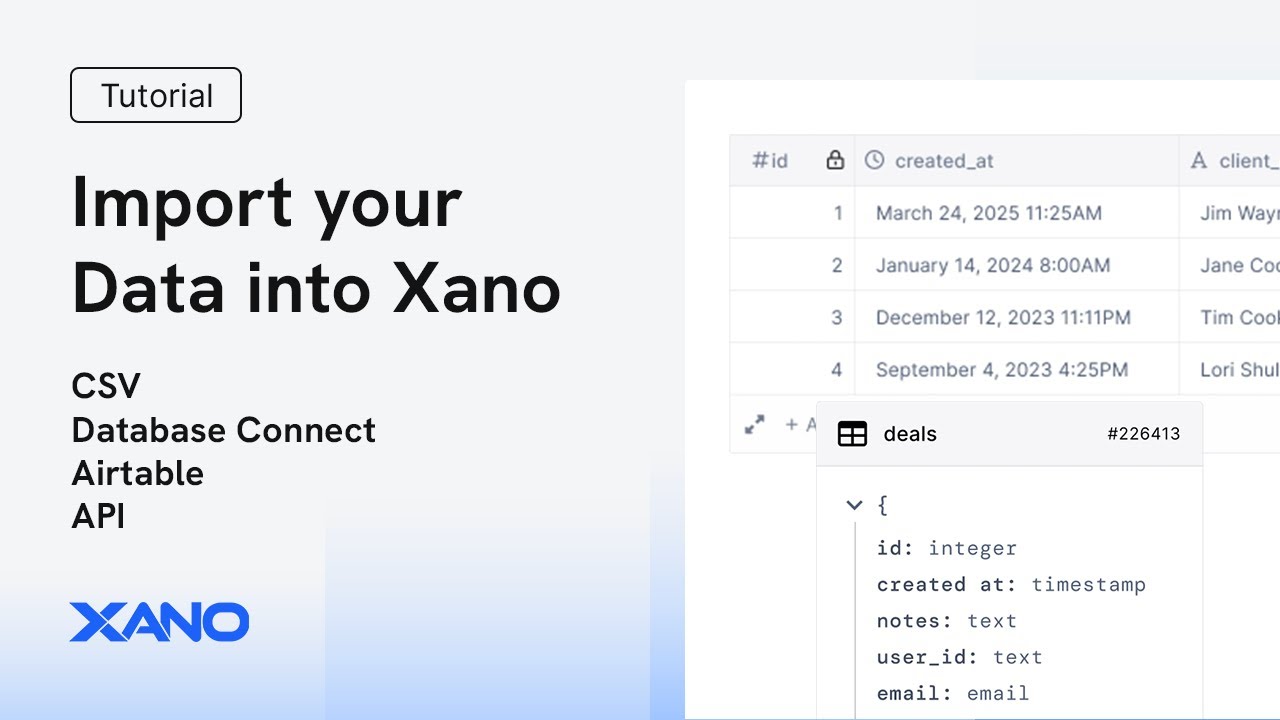
Task: Select the deals table icon
Action: point(853,433)
